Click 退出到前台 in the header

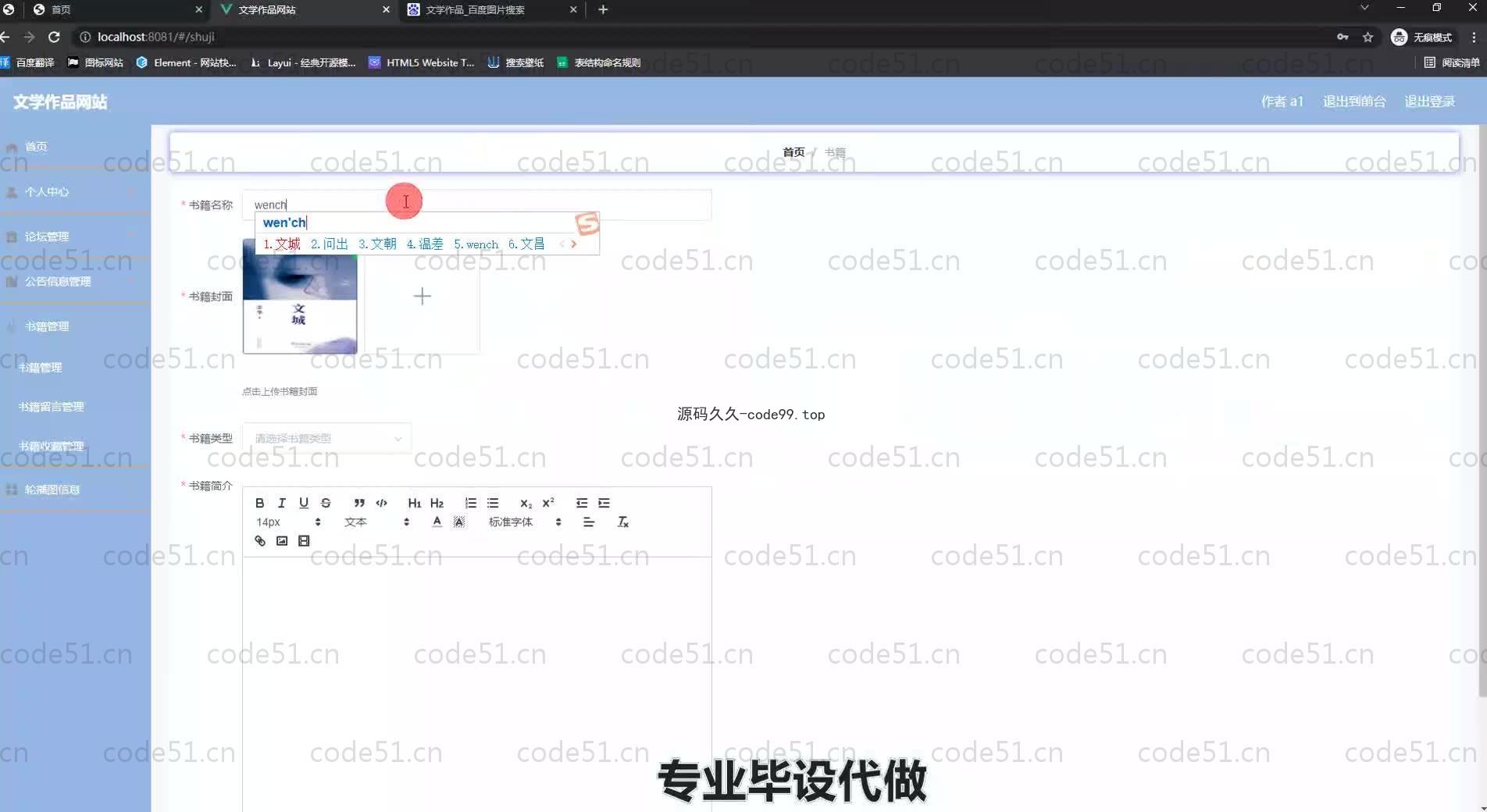1353,101
